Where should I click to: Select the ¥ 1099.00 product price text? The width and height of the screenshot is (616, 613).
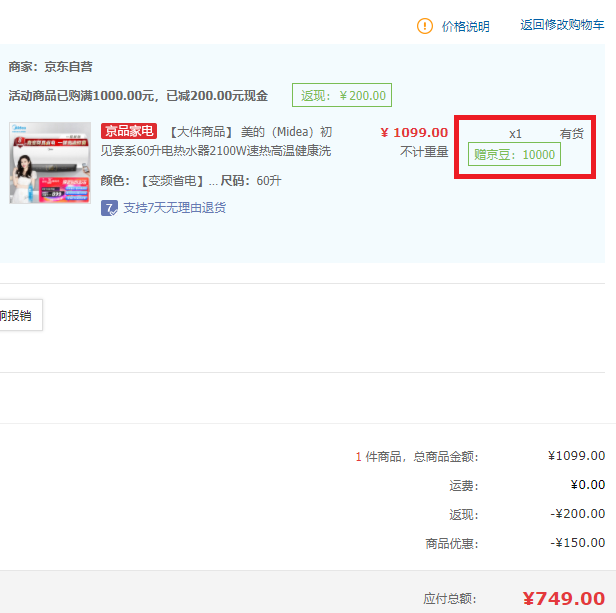pyautogui.click(x=414, y=132)
